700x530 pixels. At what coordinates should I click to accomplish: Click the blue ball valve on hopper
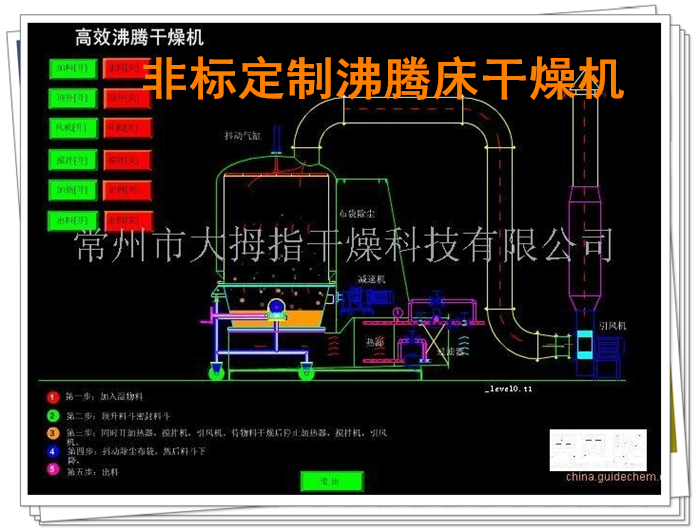tap(276, 307)
